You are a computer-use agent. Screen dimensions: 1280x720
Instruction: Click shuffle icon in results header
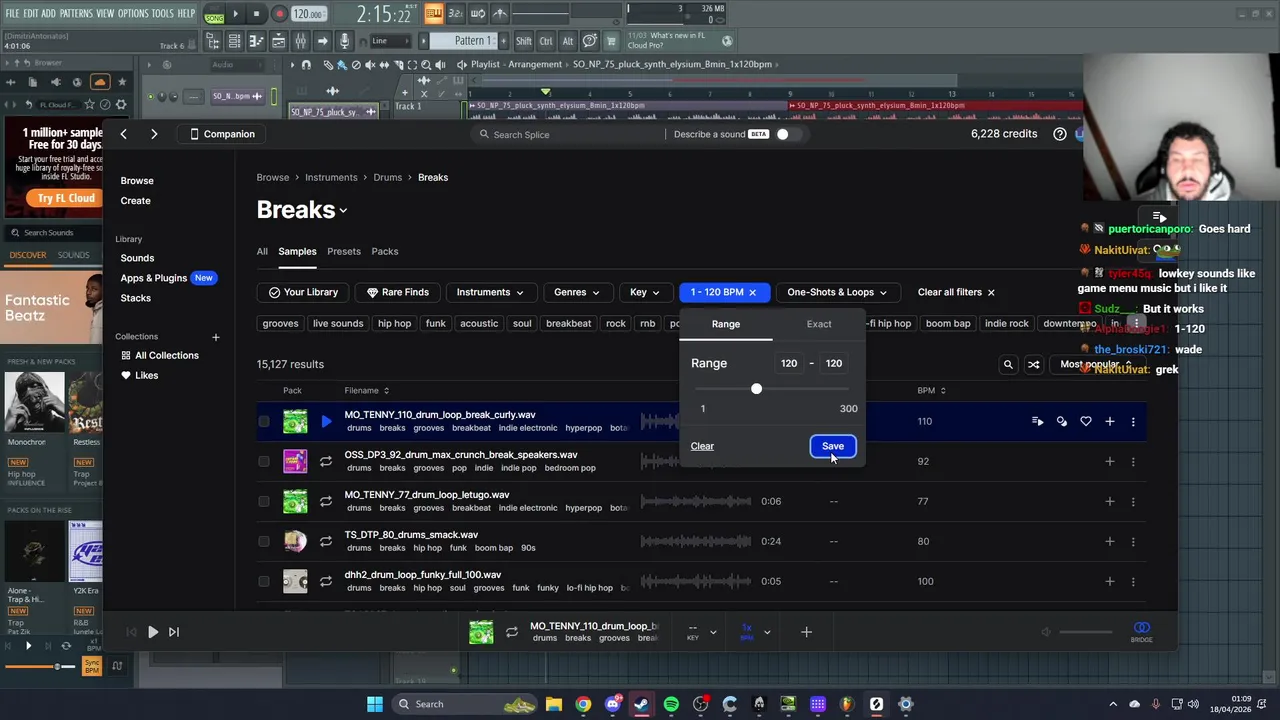click(x=1034, y=364)
